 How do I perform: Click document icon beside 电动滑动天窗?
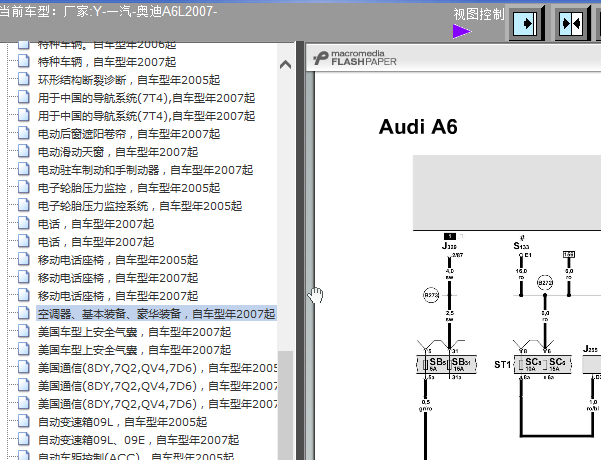[23, 151]
